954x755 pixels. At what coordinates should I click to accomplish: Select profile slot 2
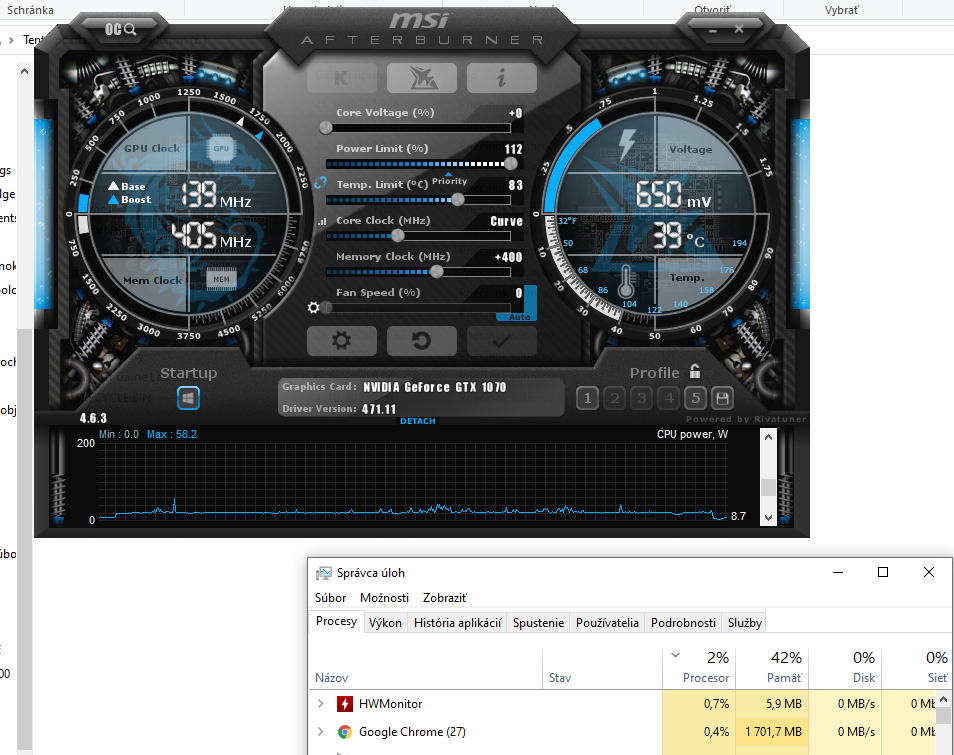(x=615, y=398)
